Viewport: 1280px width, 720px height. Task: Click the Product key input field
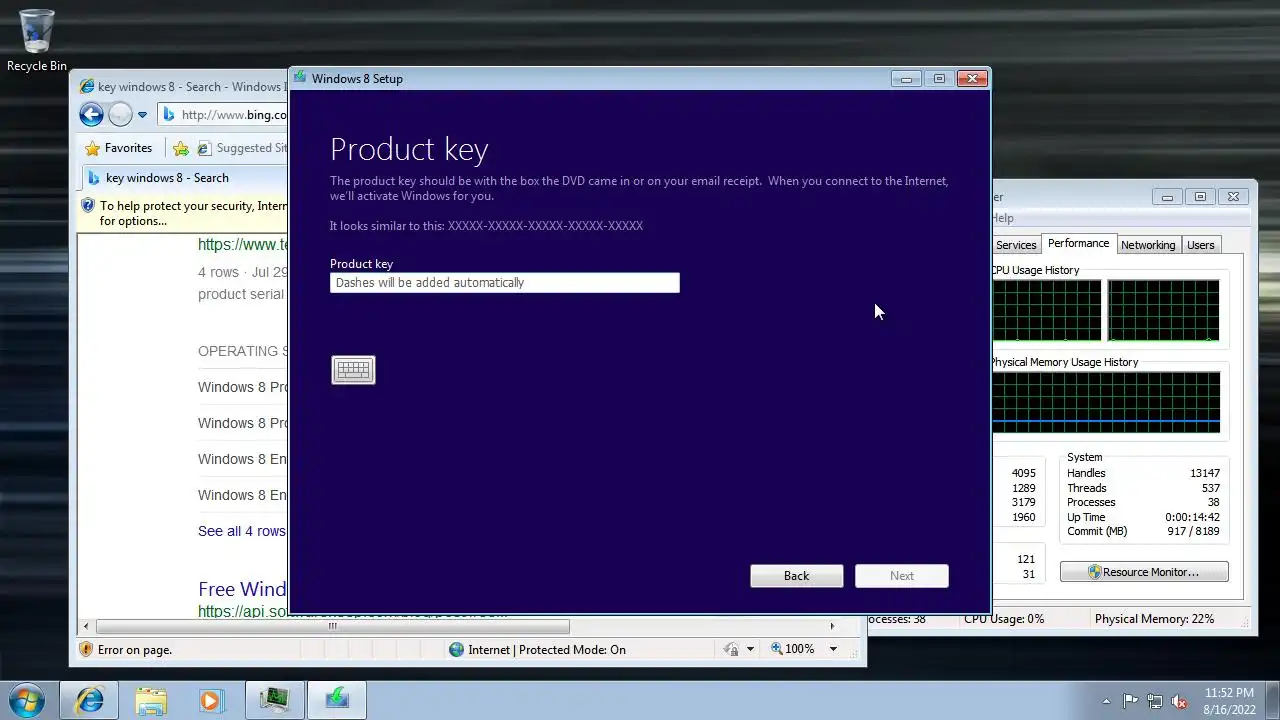tap(505, 283)
